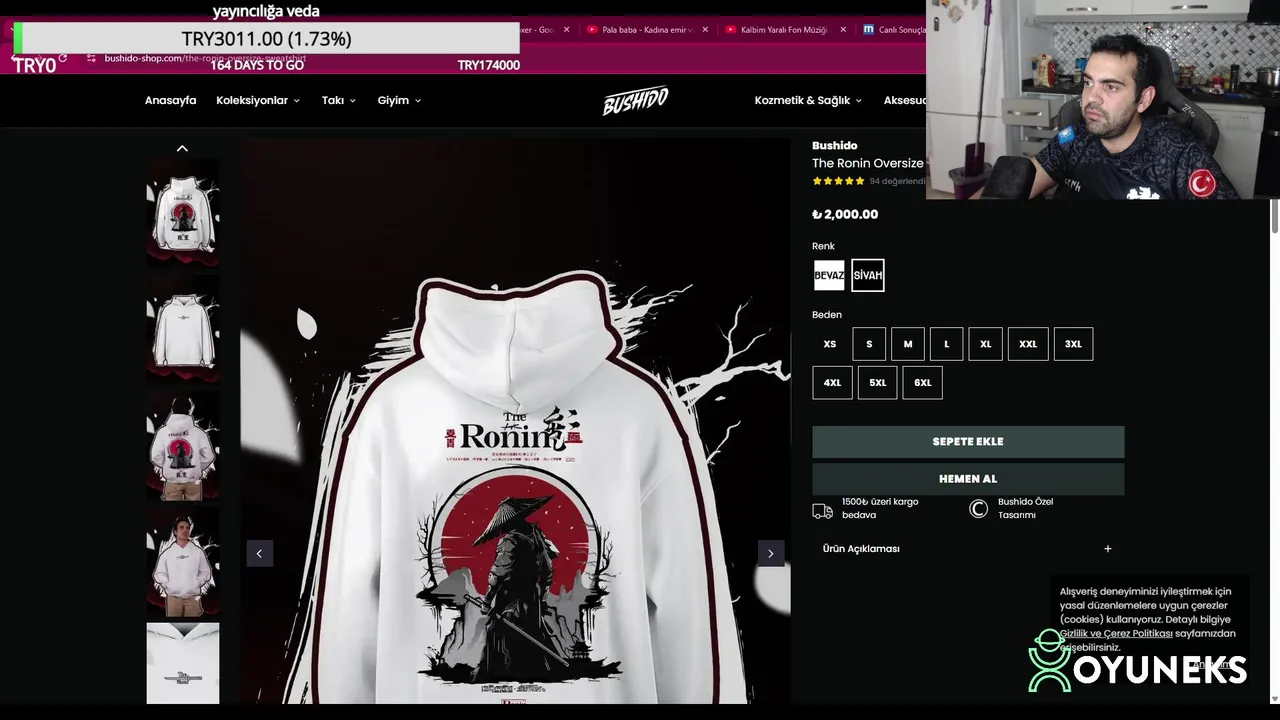Open the Giyim dropdown menu
Screen dimensions: 1280x720
(399, 100)
